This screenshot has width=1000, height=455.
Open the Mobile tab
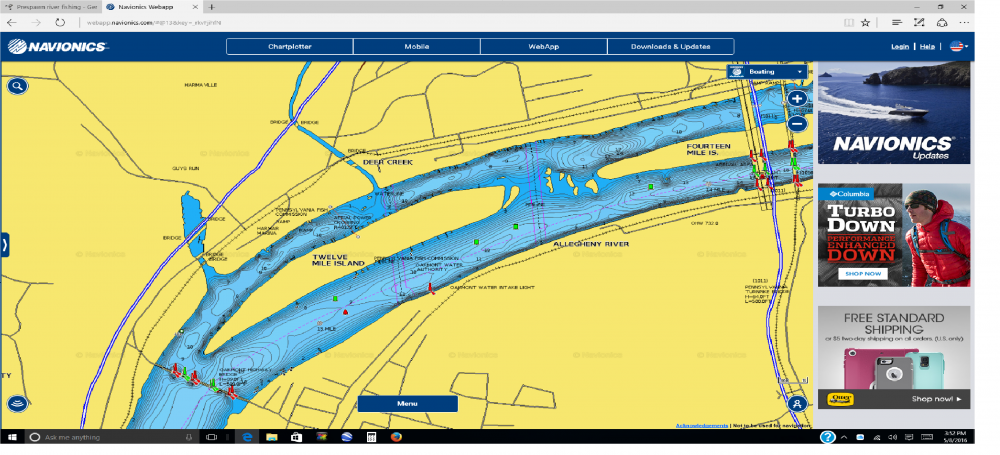coord(416,47)
